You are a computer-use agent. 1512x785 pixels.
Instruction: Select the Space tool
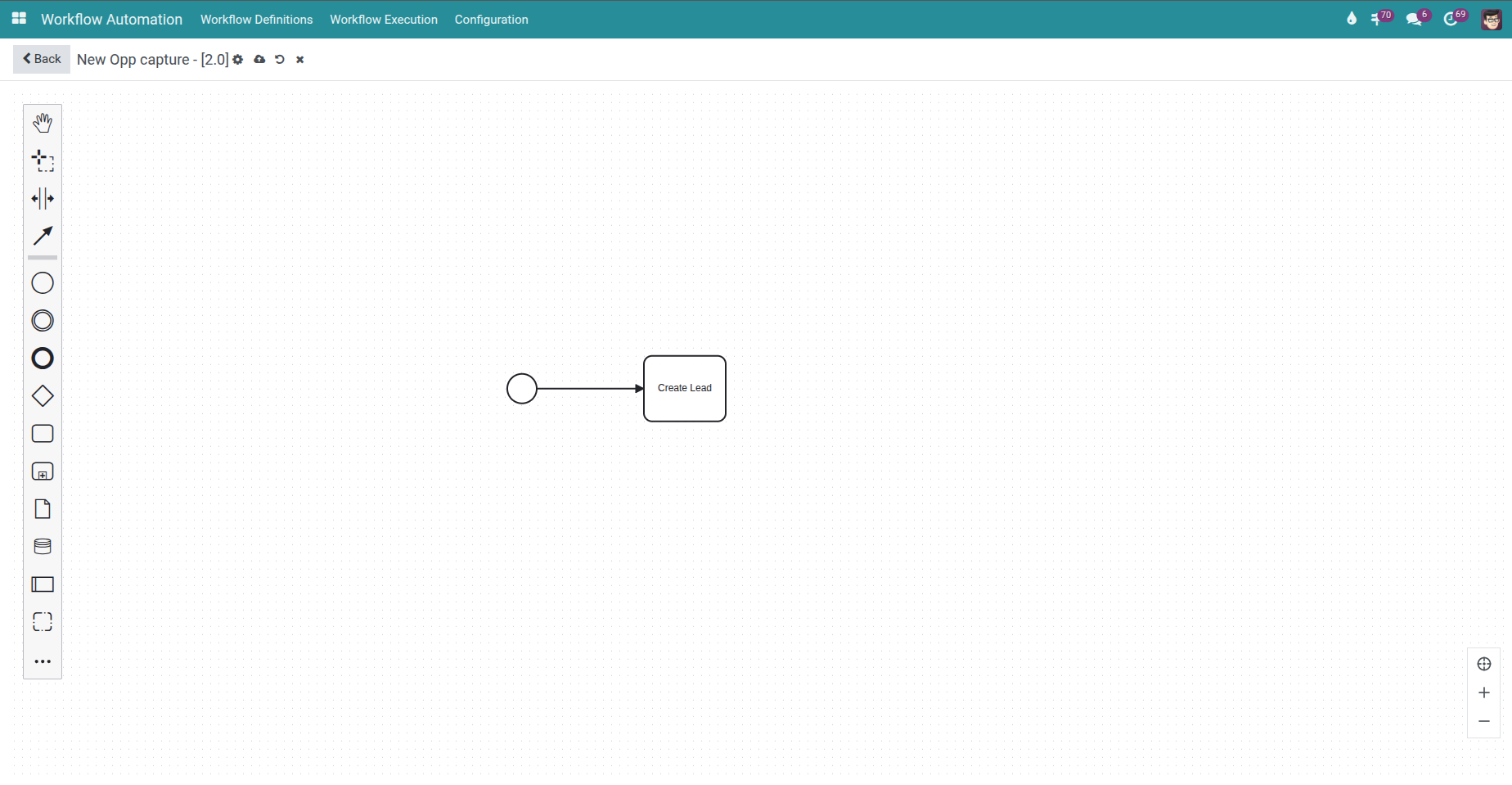pos(42,198)
